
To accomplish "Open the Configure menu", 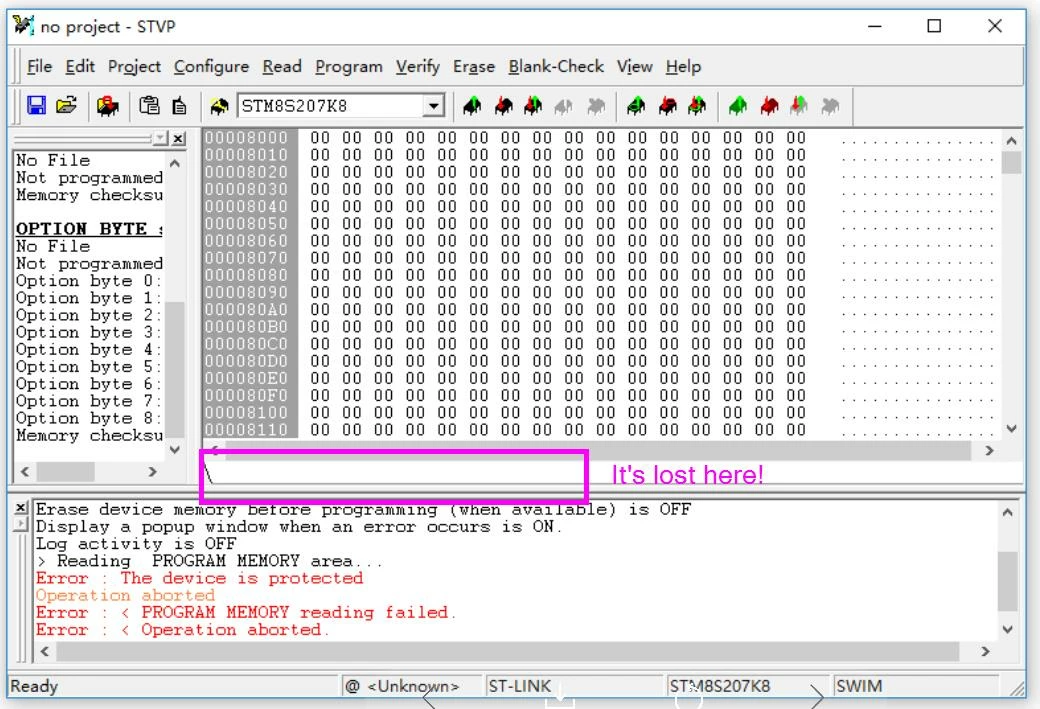I will pyautogui.click(x=211, y=66).
